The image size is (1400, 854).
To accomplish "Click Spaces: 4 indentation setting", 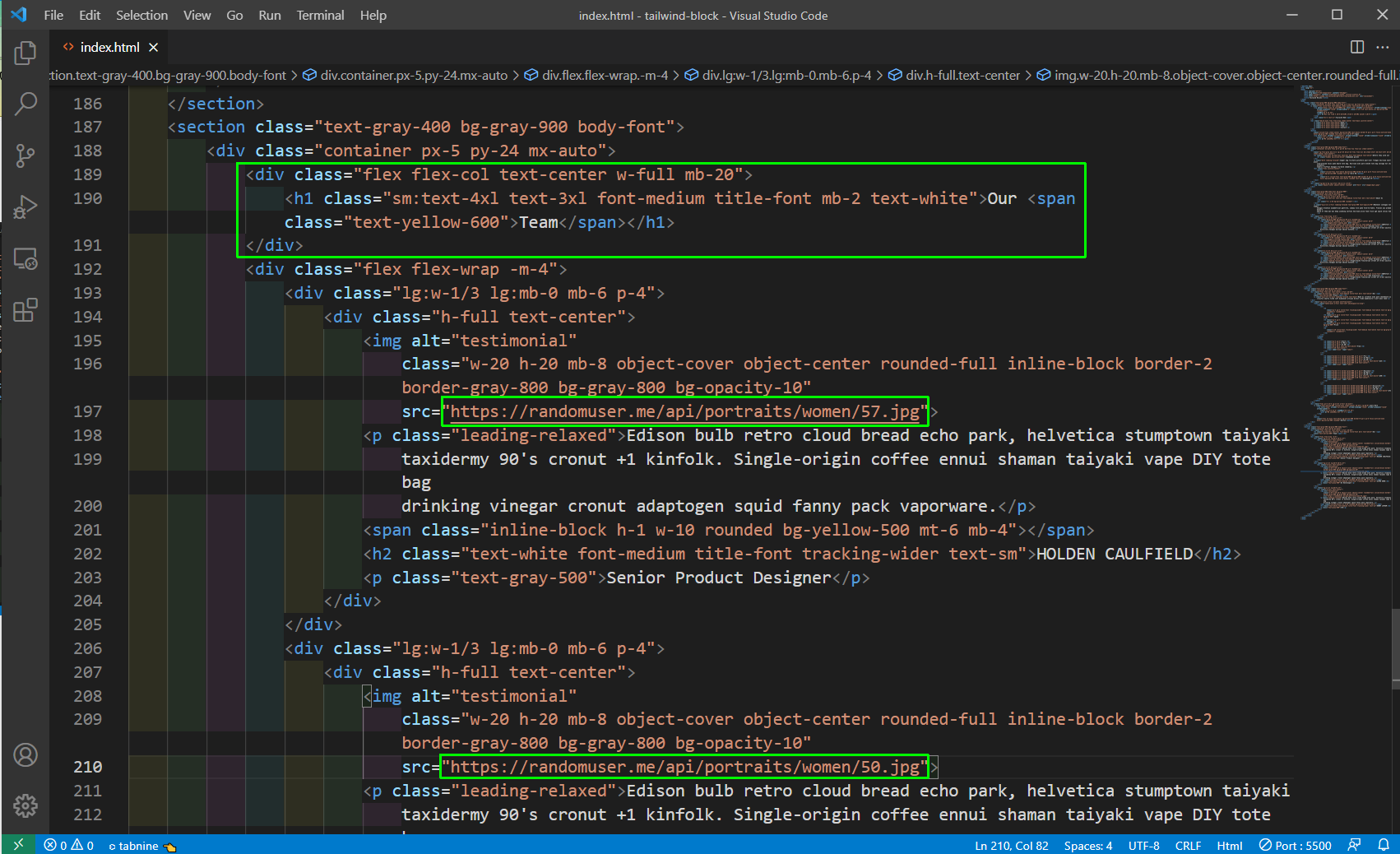I will click(x=1087, y=846).
